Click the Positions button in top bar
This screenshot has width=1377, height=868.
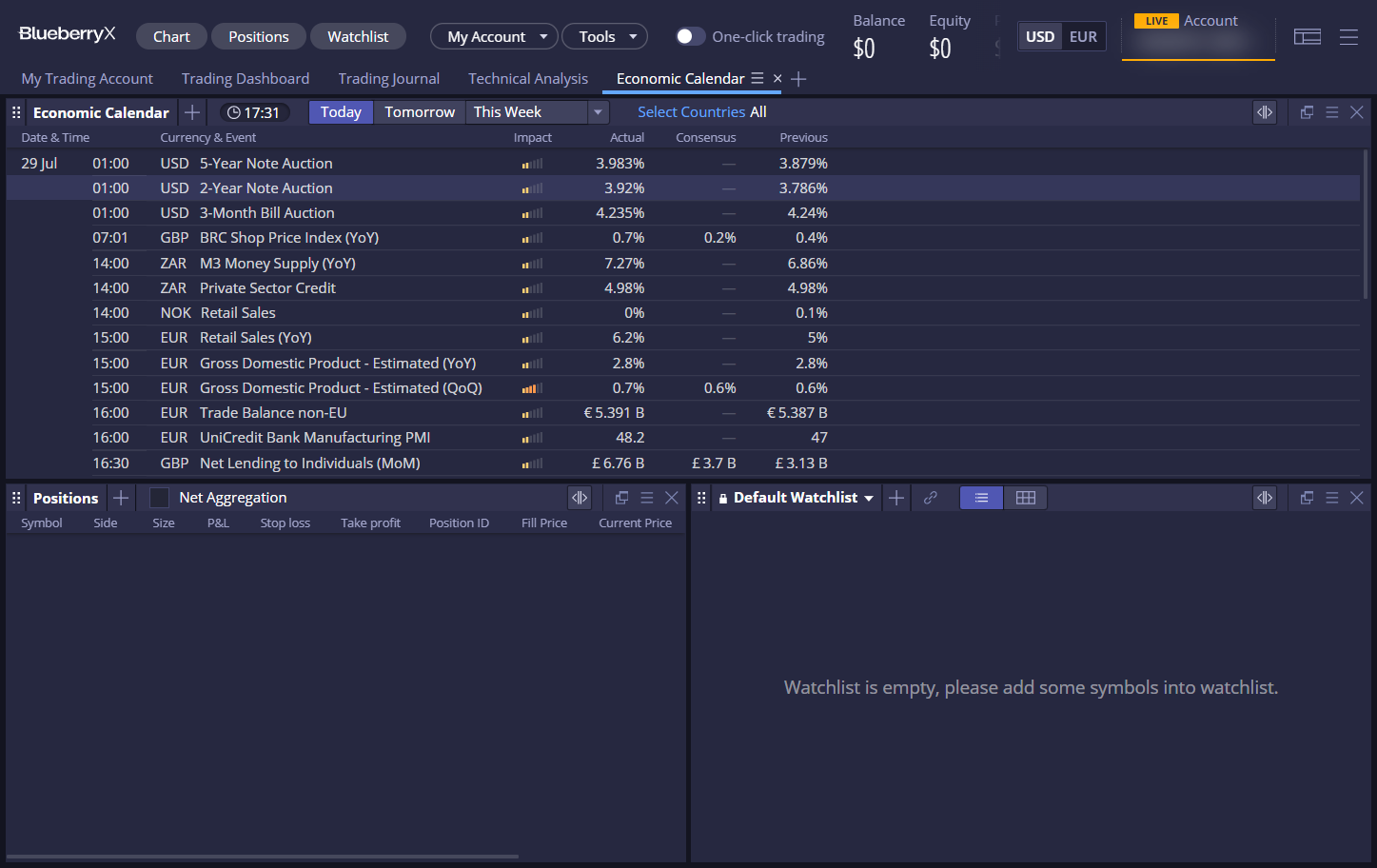(x=259, y=36)
